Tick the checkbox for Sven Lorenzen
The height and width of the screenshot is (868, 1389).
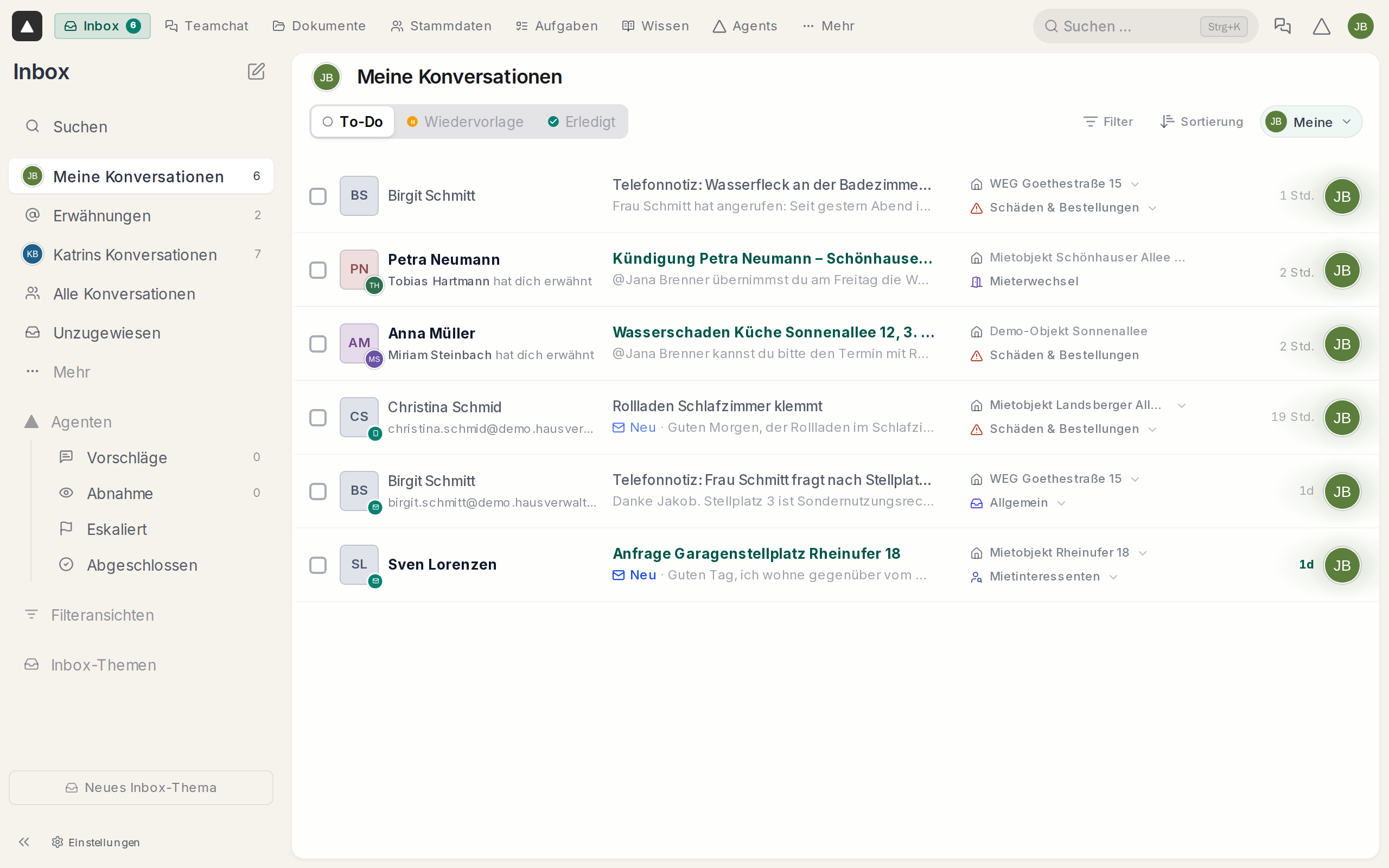point(318,565)
